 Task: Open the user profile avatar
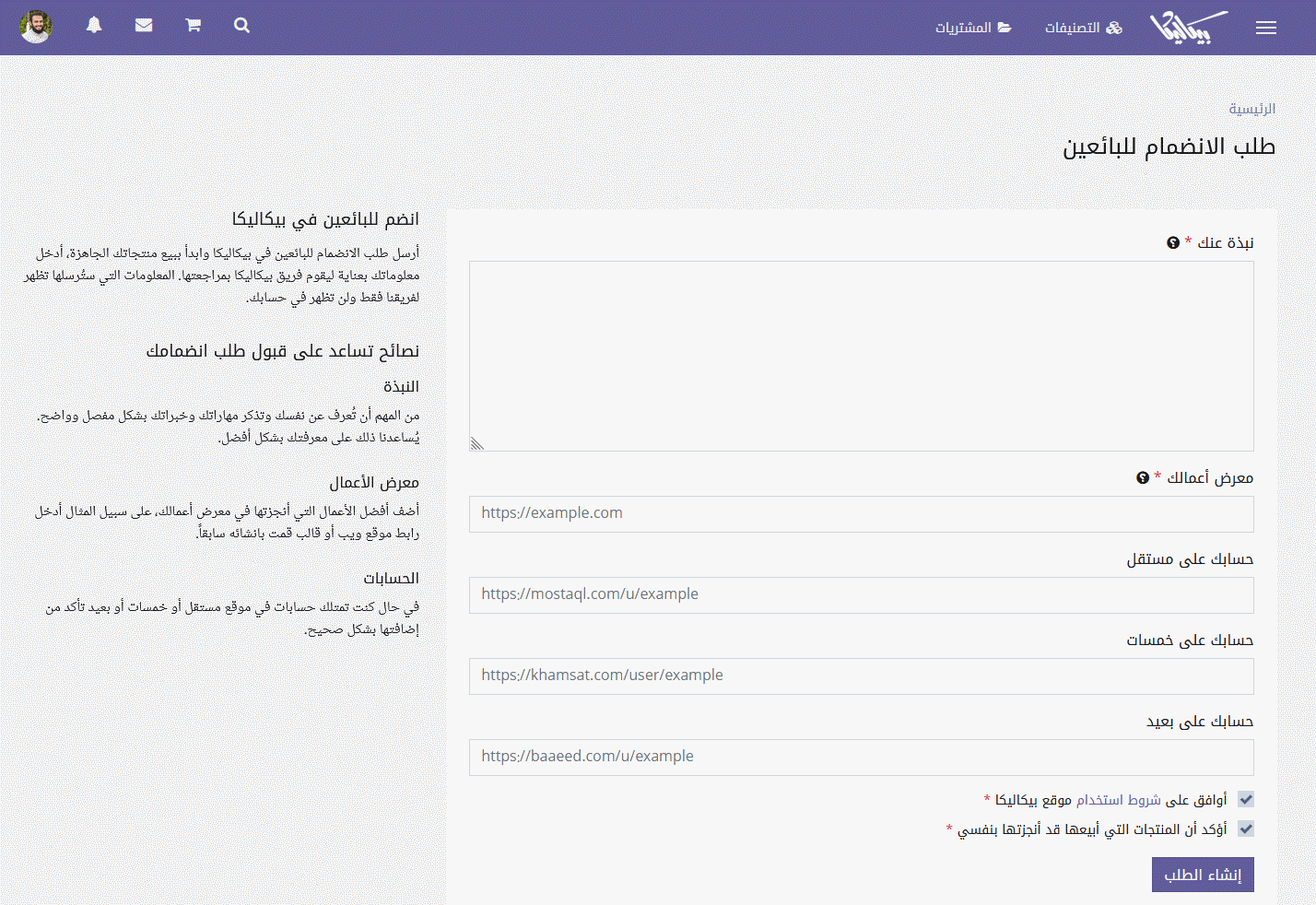[36, 27]
